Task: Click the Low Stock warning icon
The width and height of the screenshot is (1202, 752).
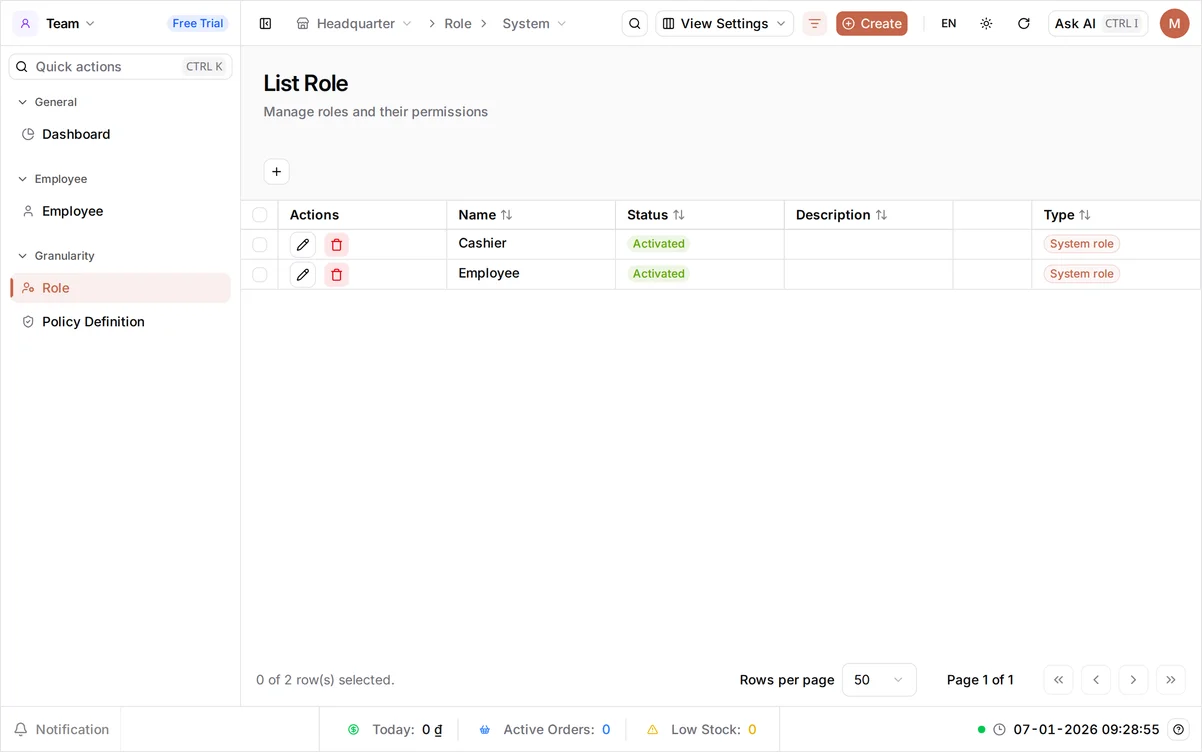Action: click(x=653, y=730)
